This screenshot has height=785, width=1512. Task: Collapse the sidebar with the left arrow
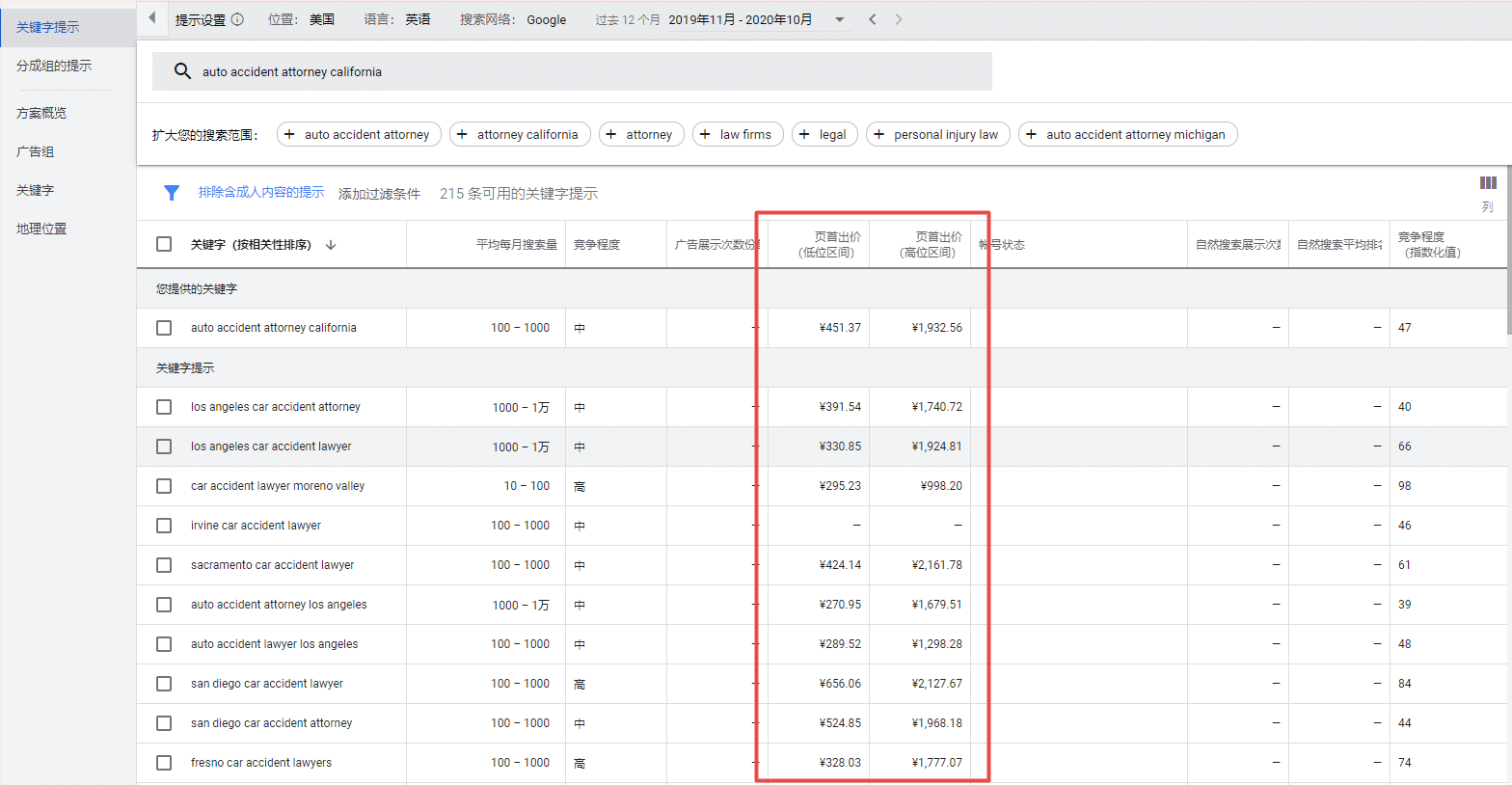(152, 18)
